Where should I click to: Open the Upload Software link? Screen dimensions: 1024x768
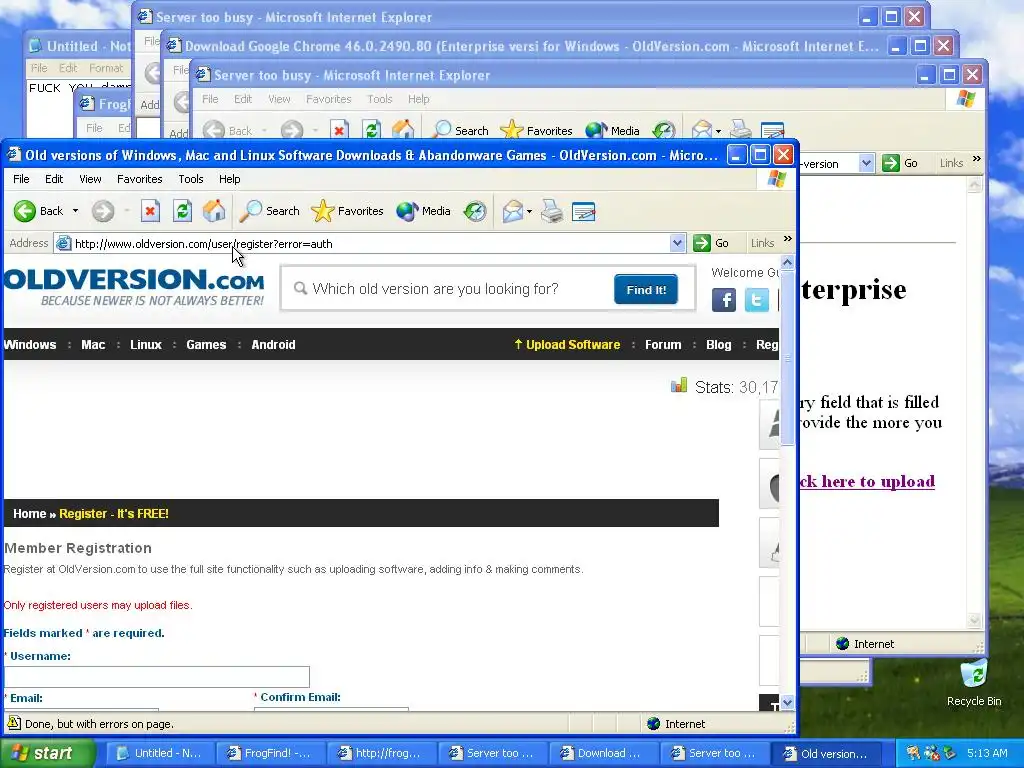tap(567, 344)
